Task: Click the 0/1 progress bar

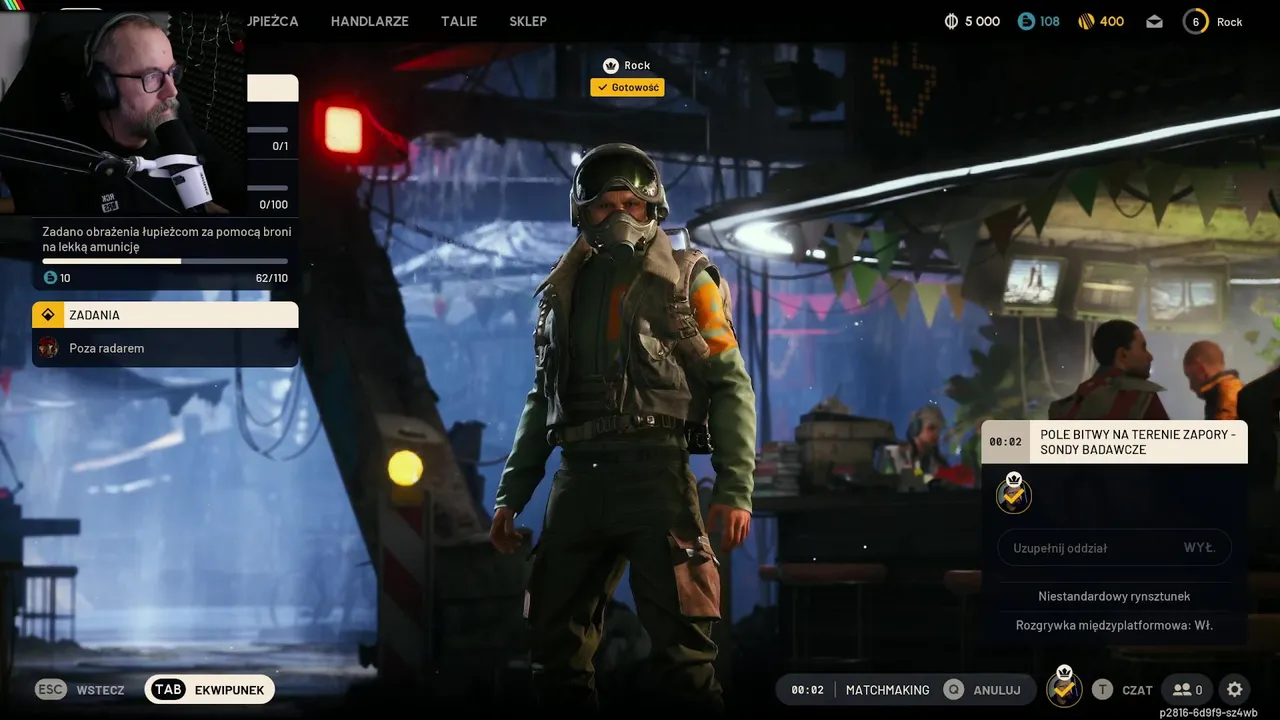Action: point(268,130)
